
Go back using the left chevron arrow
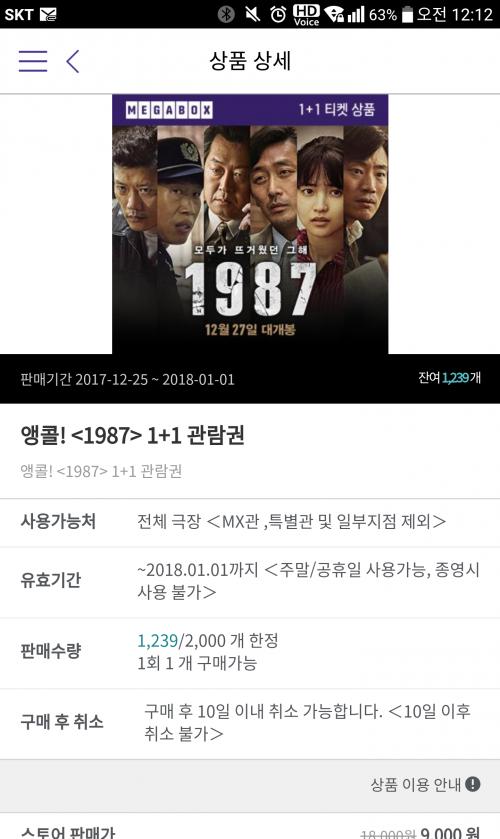coord(73,61)
